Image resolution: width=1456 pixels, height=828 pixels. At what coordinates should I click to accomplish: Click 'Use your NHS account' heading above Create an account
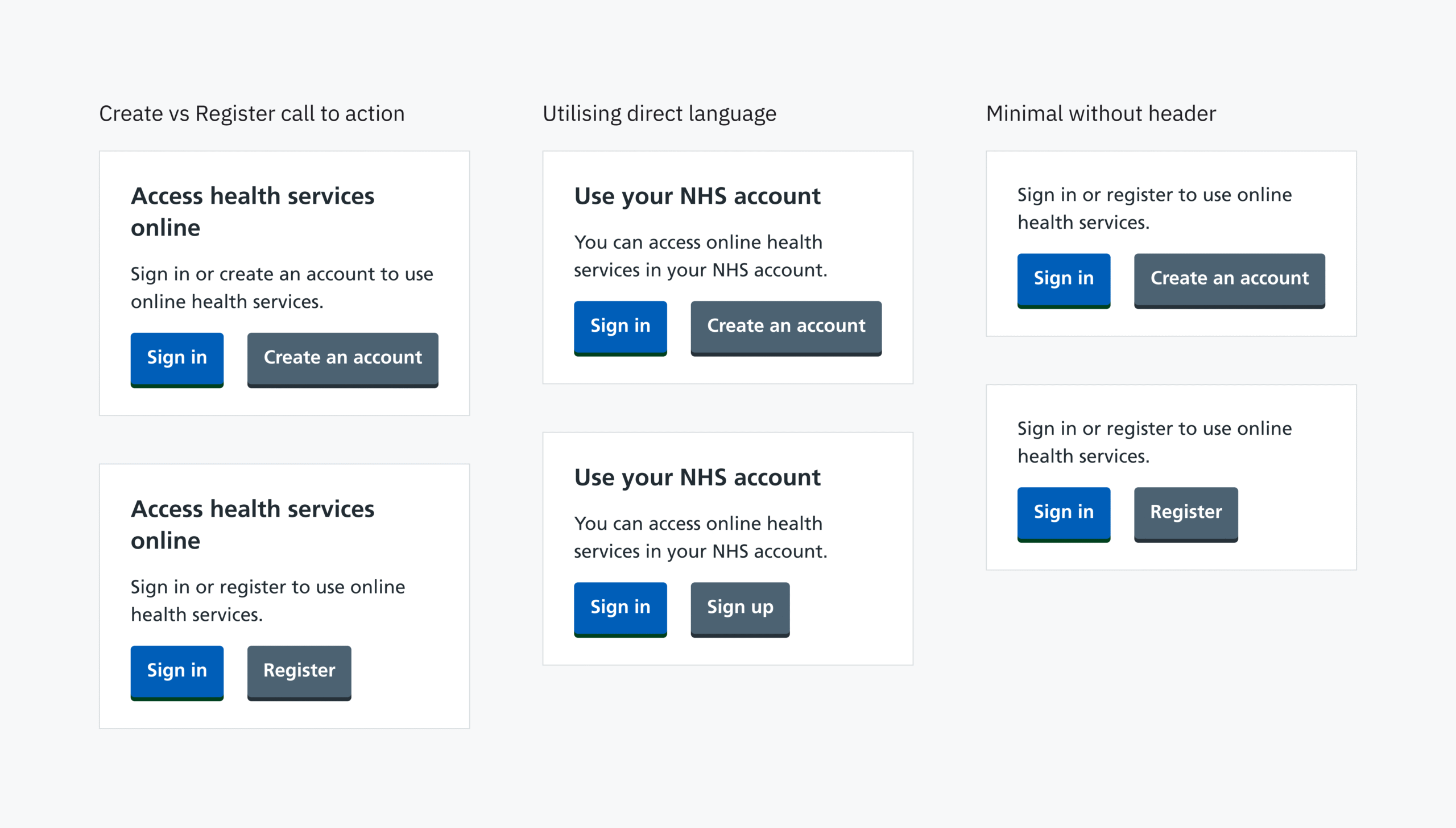tap(697, 196)
